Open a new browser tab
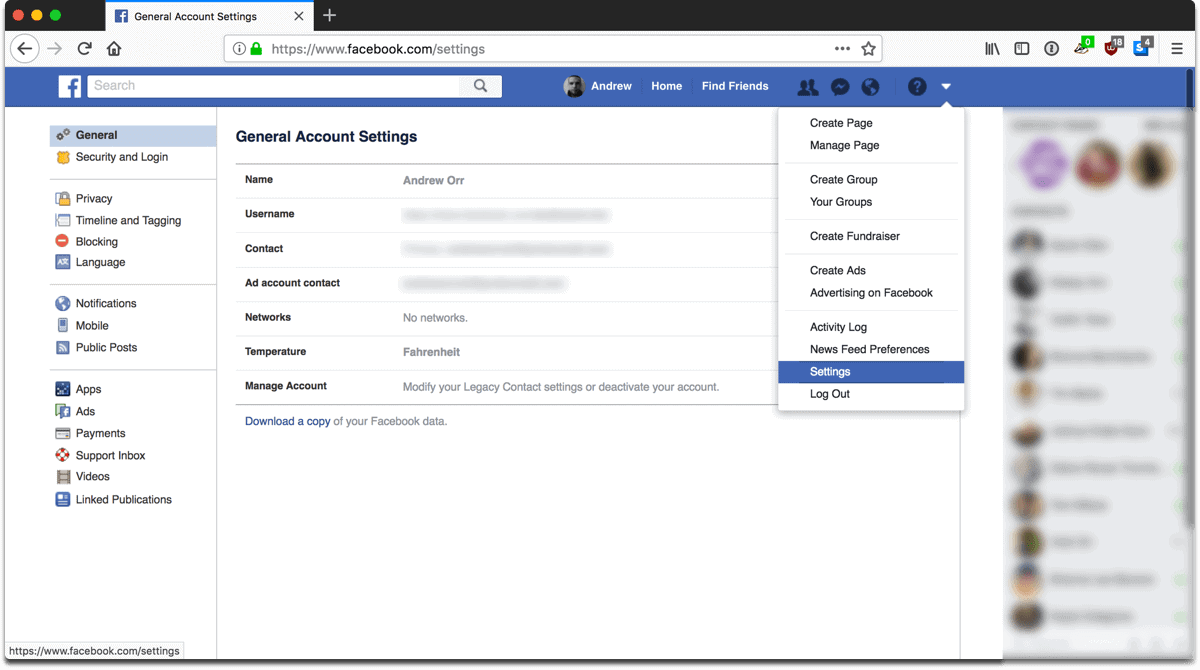This screenshot has width=1200, height=670. pyautogui.click(x=330, y=15)
